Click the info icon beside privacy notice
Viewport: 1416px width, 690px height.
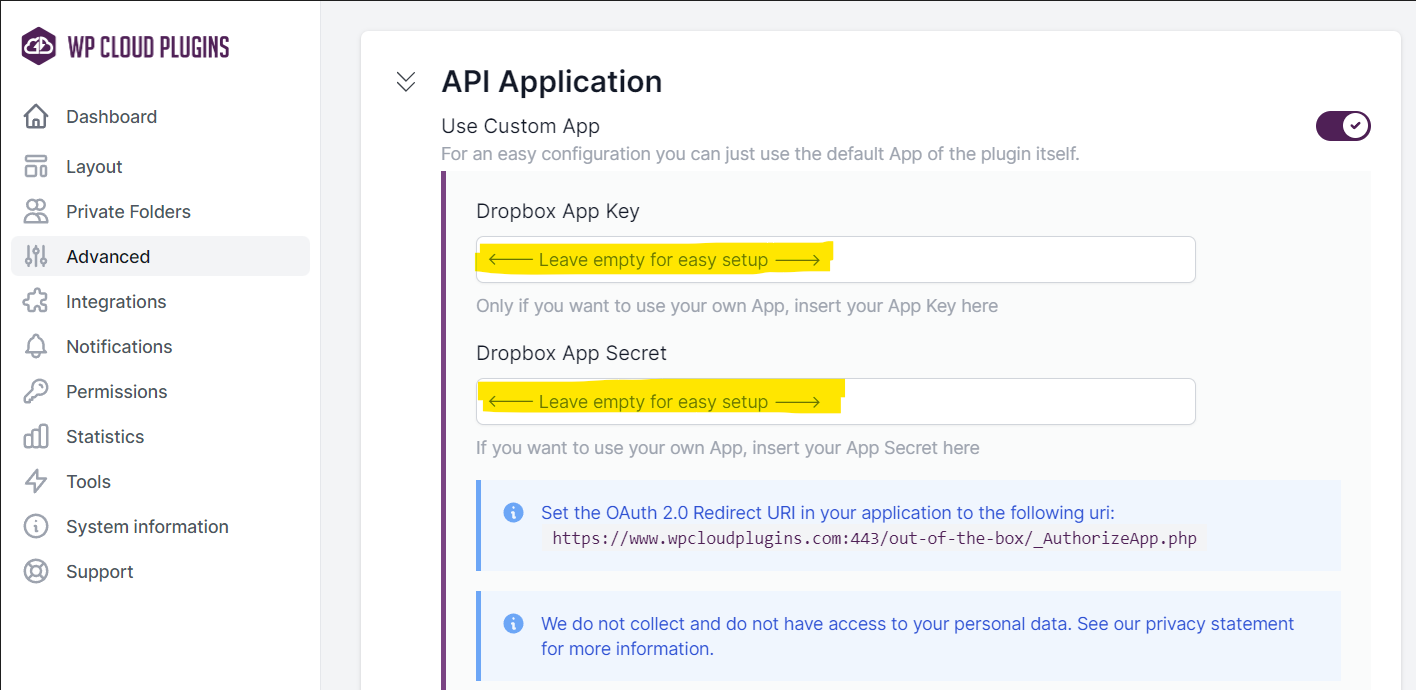[513, 623]
